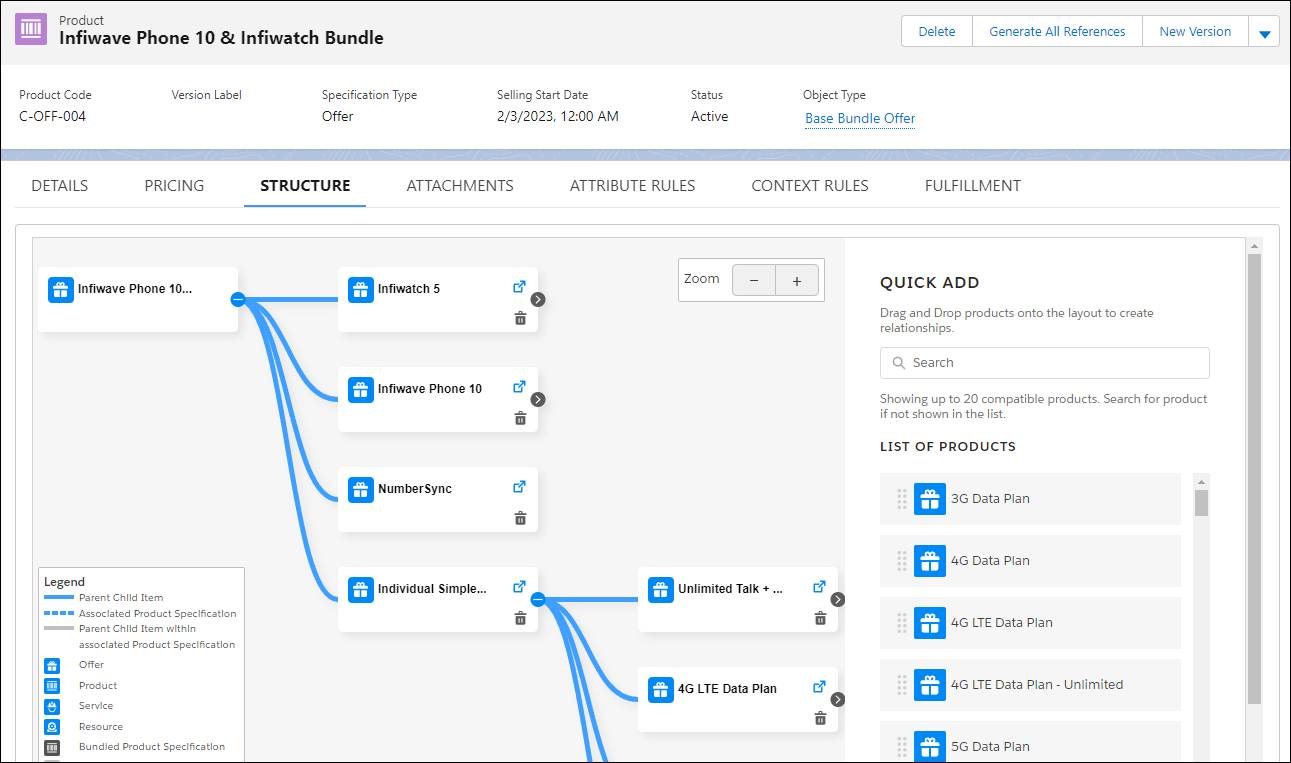
Task: Click the NumberSync offer gift icon
Action: (x=361, y=490)
